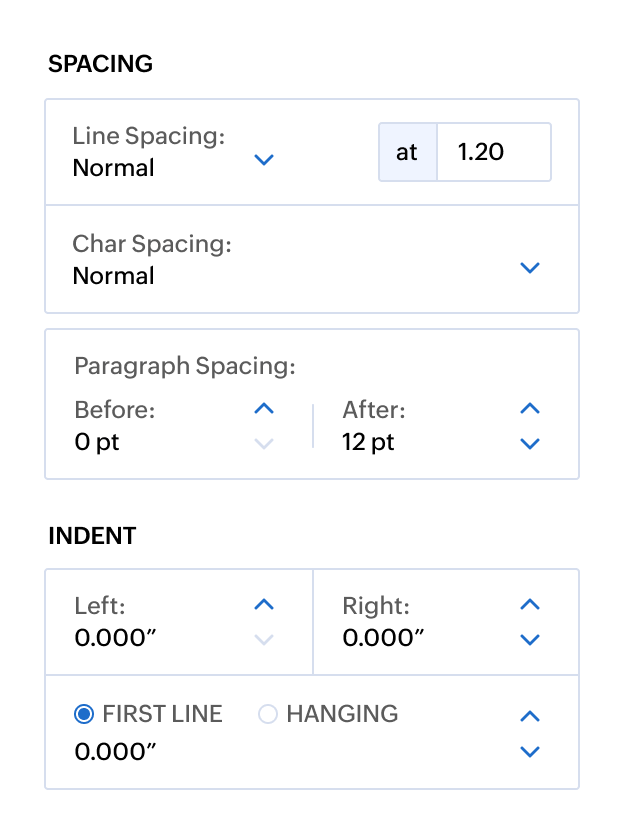622x834 pixels.
Task: Open the Line Spacing dropdown
Action: pyautogui.click(x=264, y=159)
